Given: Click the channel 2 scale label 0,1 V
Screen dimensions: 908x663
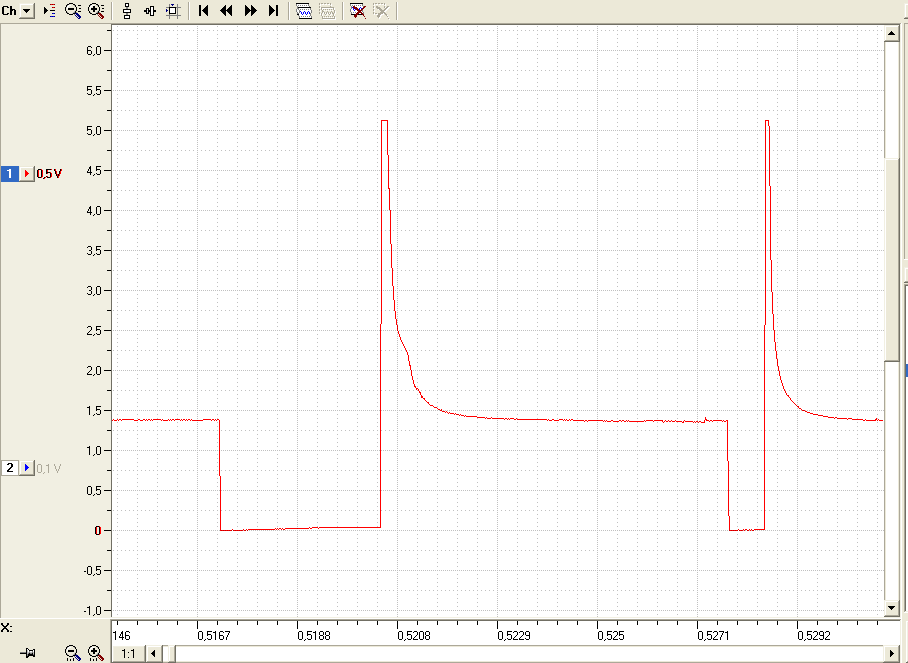Looking at the screenshot, I should pos(49,468).
